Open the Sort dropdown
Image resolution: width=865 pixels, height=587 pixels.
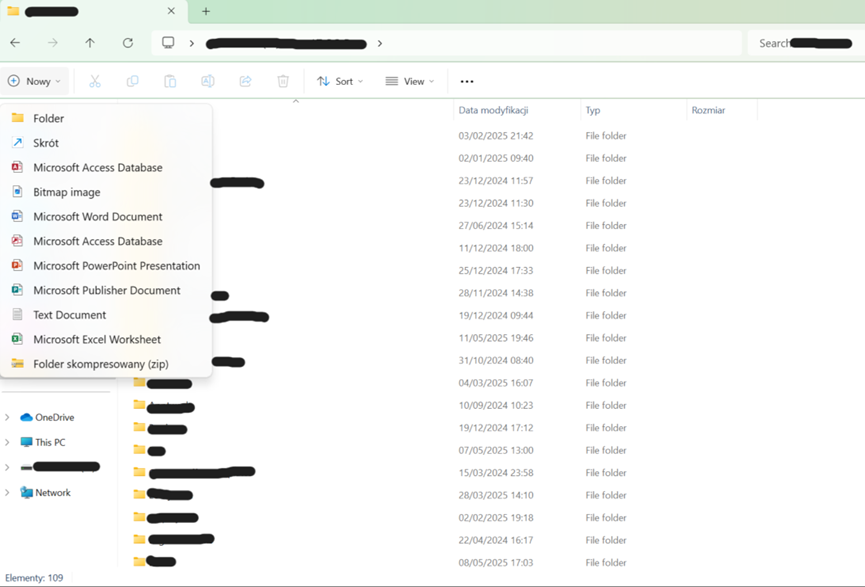340,82
